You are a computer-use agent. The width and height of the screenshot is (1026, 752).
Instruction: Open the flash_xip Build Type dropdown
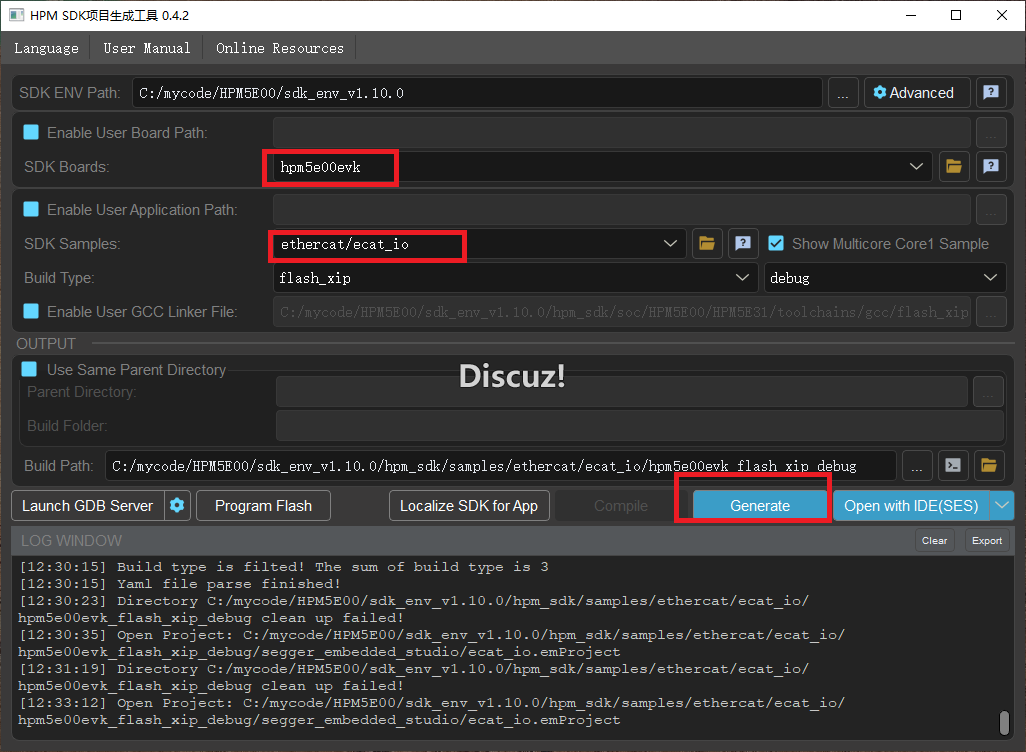(x=741, y=277)
